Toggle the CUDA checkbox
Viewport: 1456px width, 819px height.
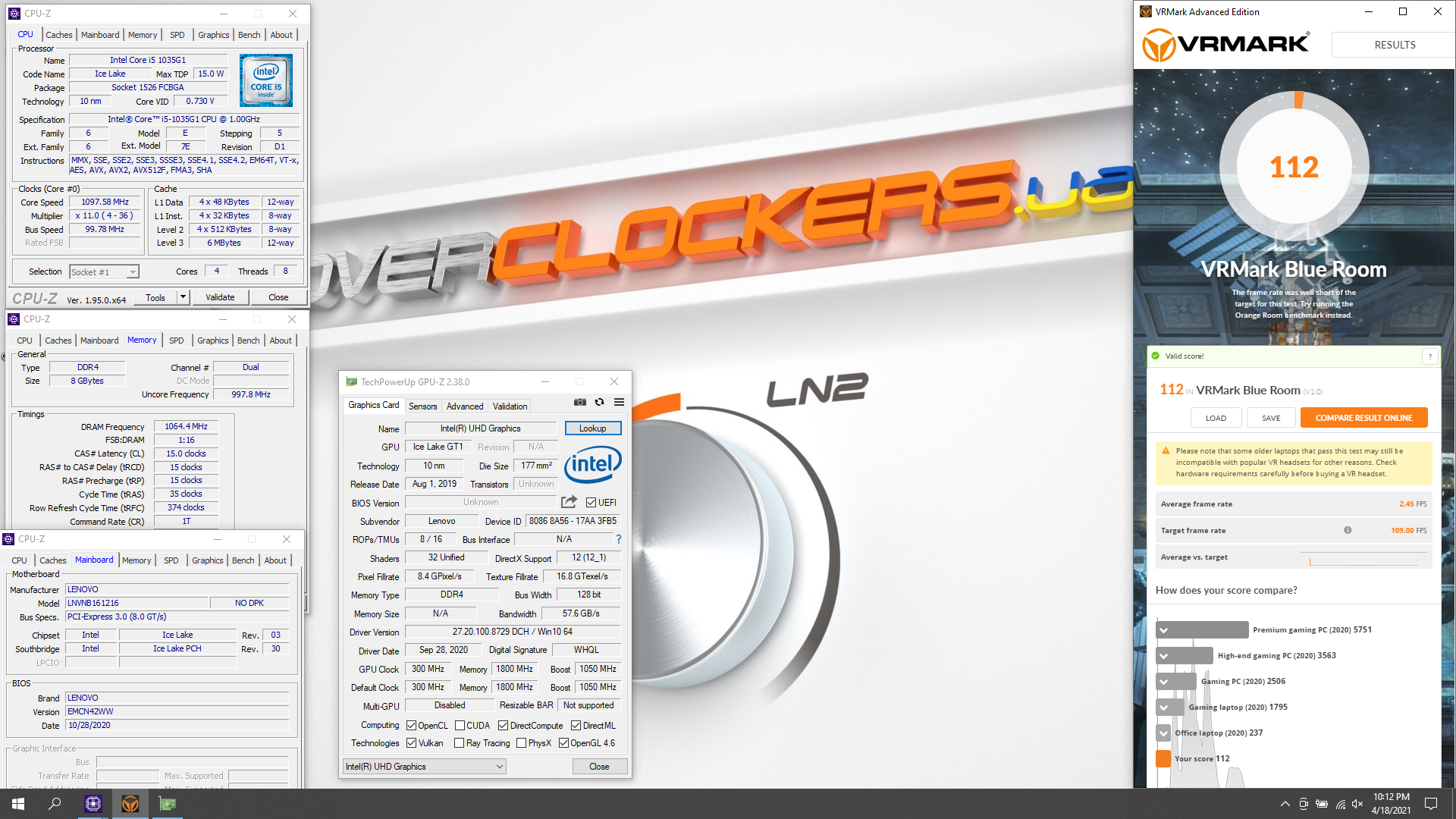[460, 726]
